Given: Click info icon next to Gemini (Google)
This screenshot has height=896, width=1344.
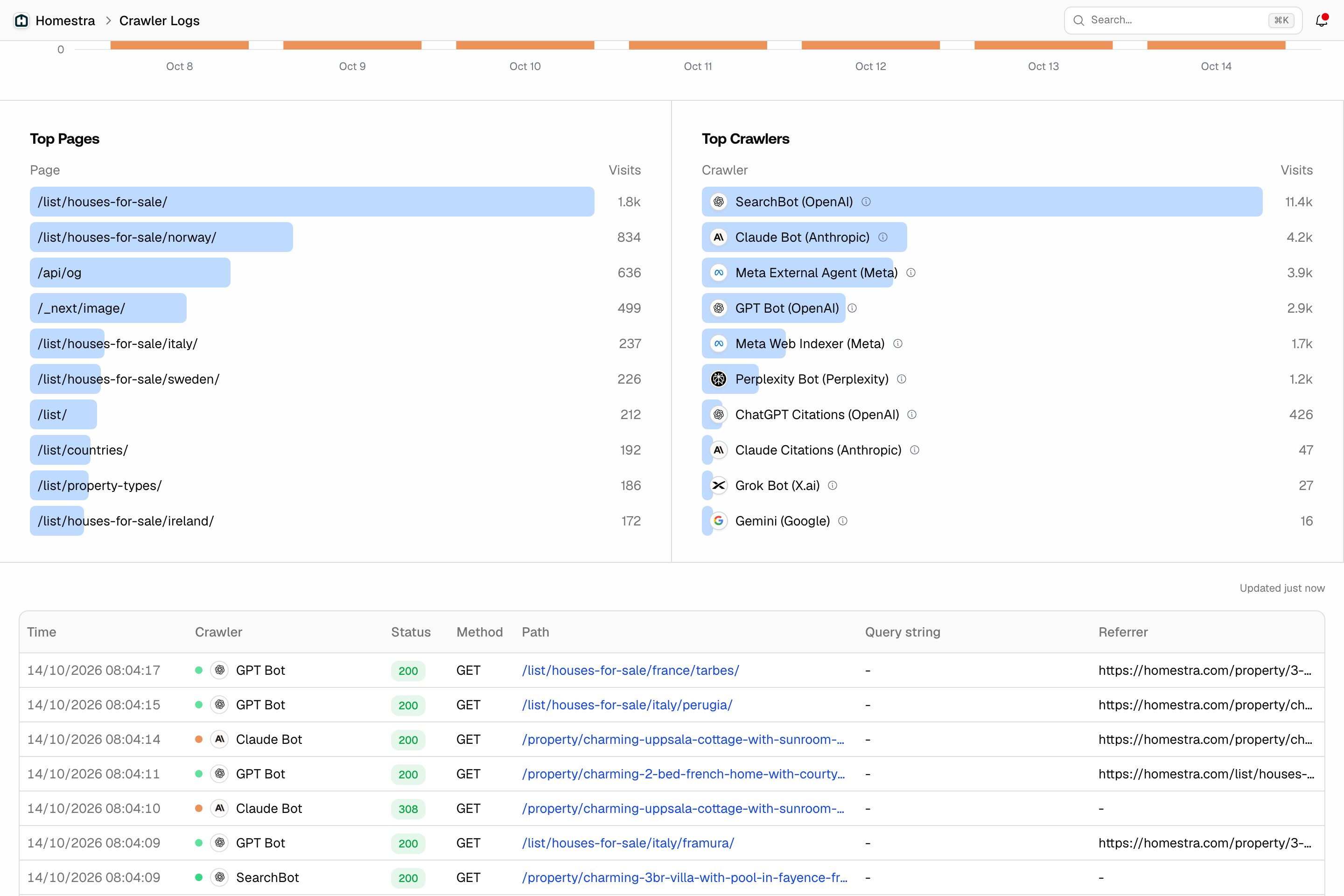Looking at the screenshot, I should click(x=842, y=521).
